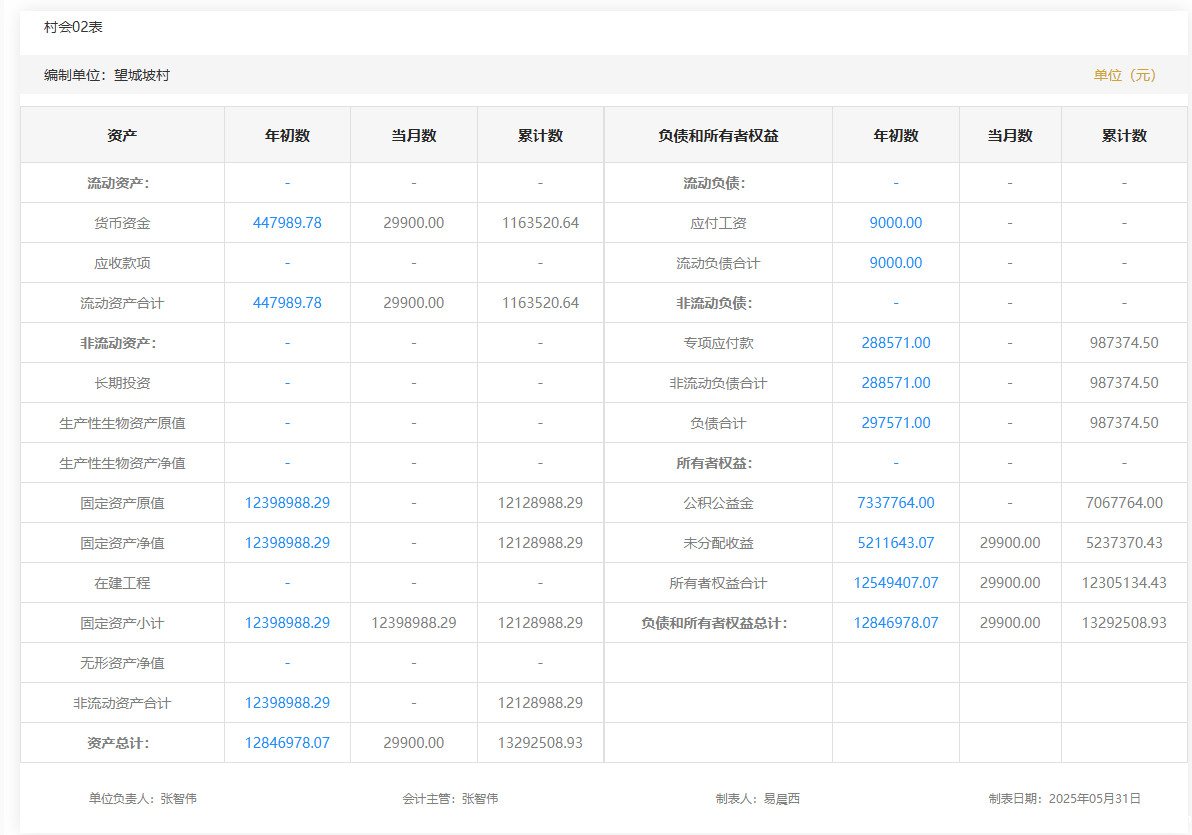The height and width of the screenshot is (835, 1192).
Task: Open 所有者权益合计 年初数 link
Action: pyautogui.click(x=895, y=583)
